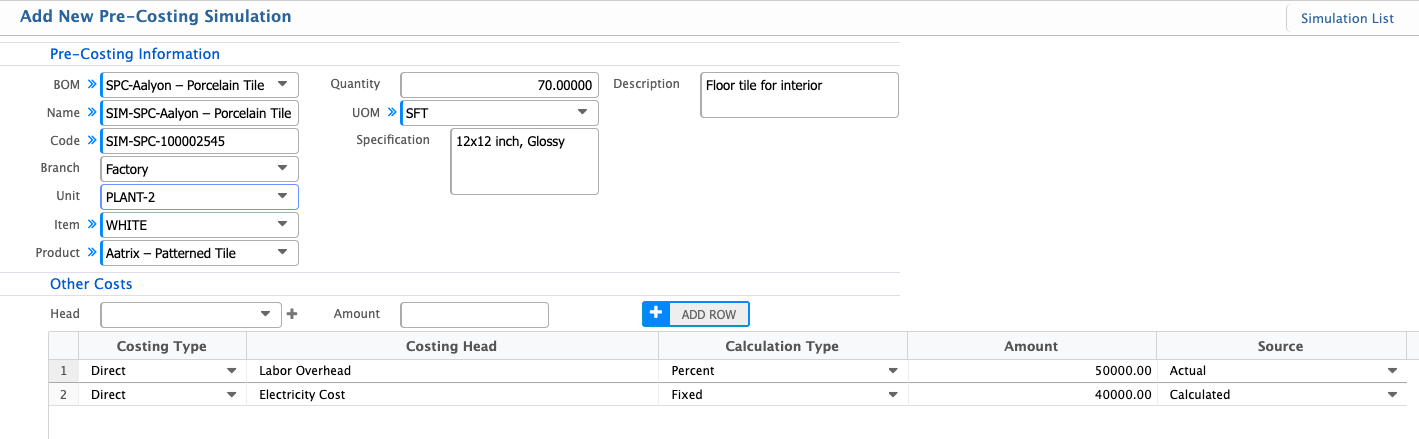Viewport: 1419px width, 439px height.
Task: Expand the Branch dropdown showing Factory
Action: [282, 169]
